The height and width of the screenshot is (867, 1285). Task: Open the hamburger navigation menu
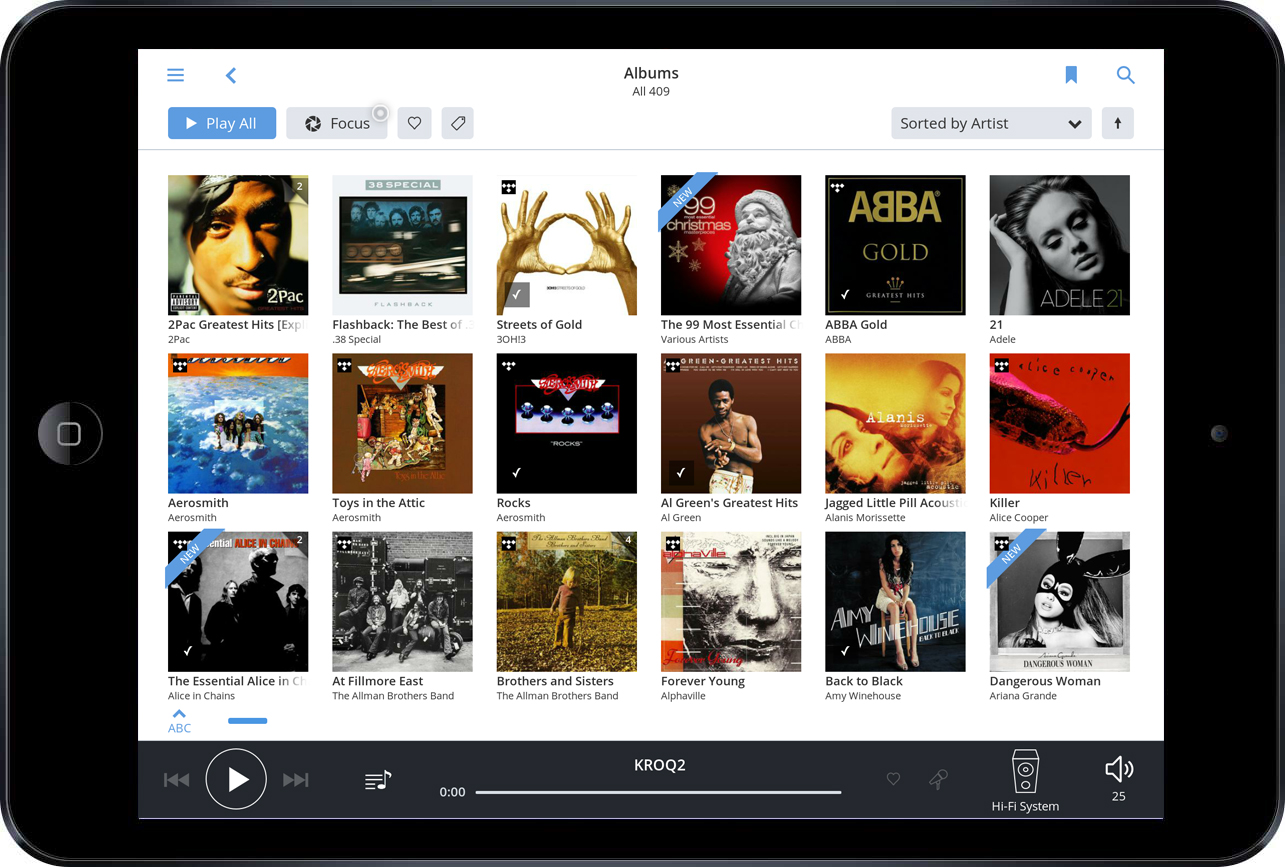click(x=176, y=75)
